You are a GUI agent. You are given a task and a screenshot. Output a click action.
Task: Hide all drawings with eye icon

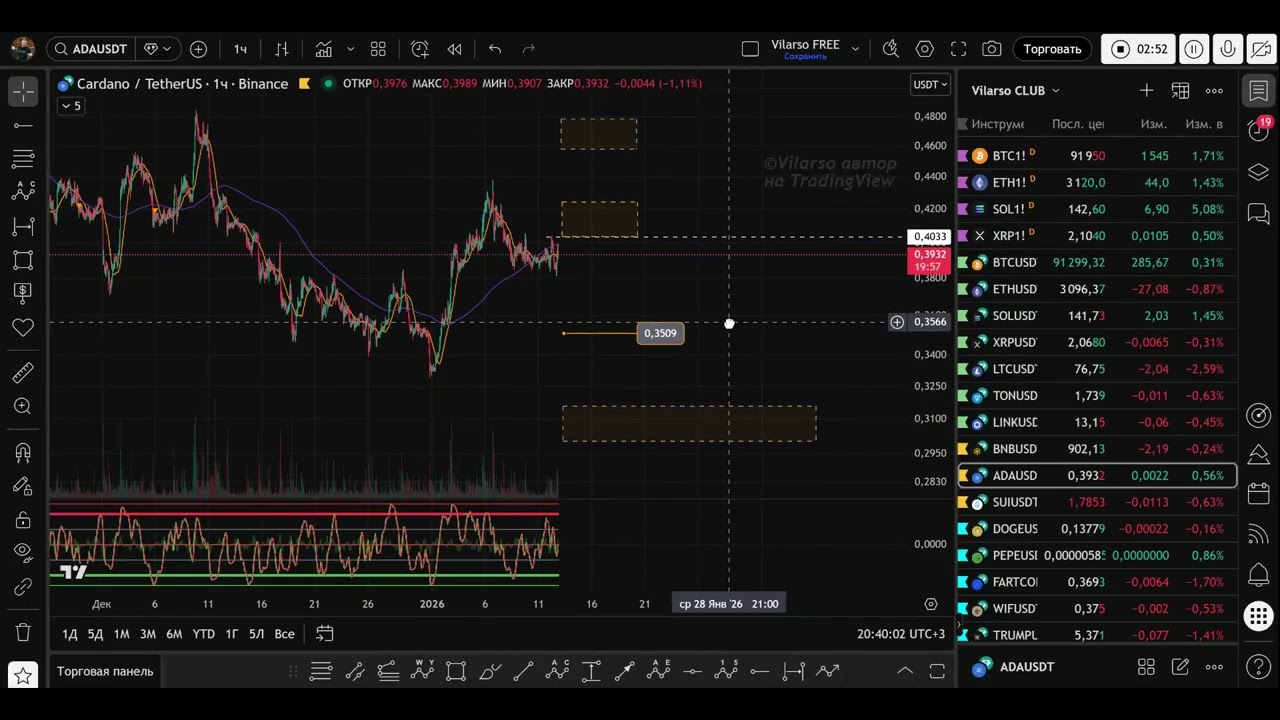pos(23,553)
